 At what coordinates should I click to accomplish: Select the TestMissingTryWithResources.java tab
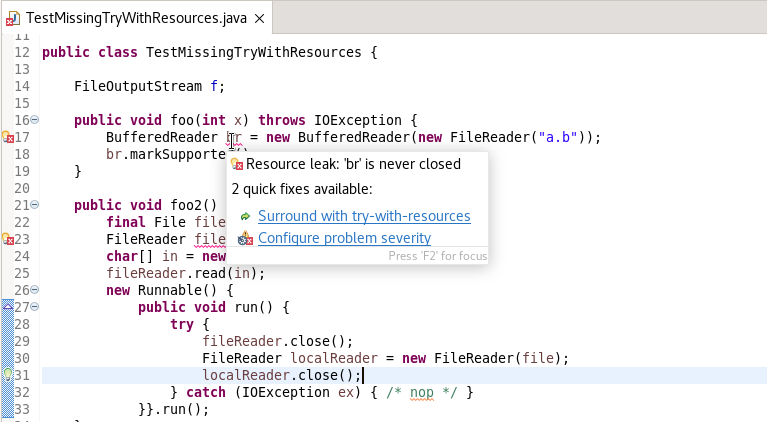tap(136, 19)
